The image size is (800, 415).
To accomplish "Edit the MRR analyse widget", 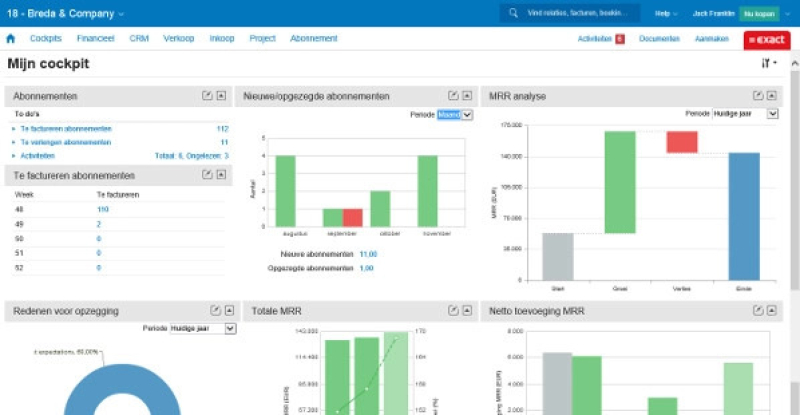I will click(x=758, y=95).
